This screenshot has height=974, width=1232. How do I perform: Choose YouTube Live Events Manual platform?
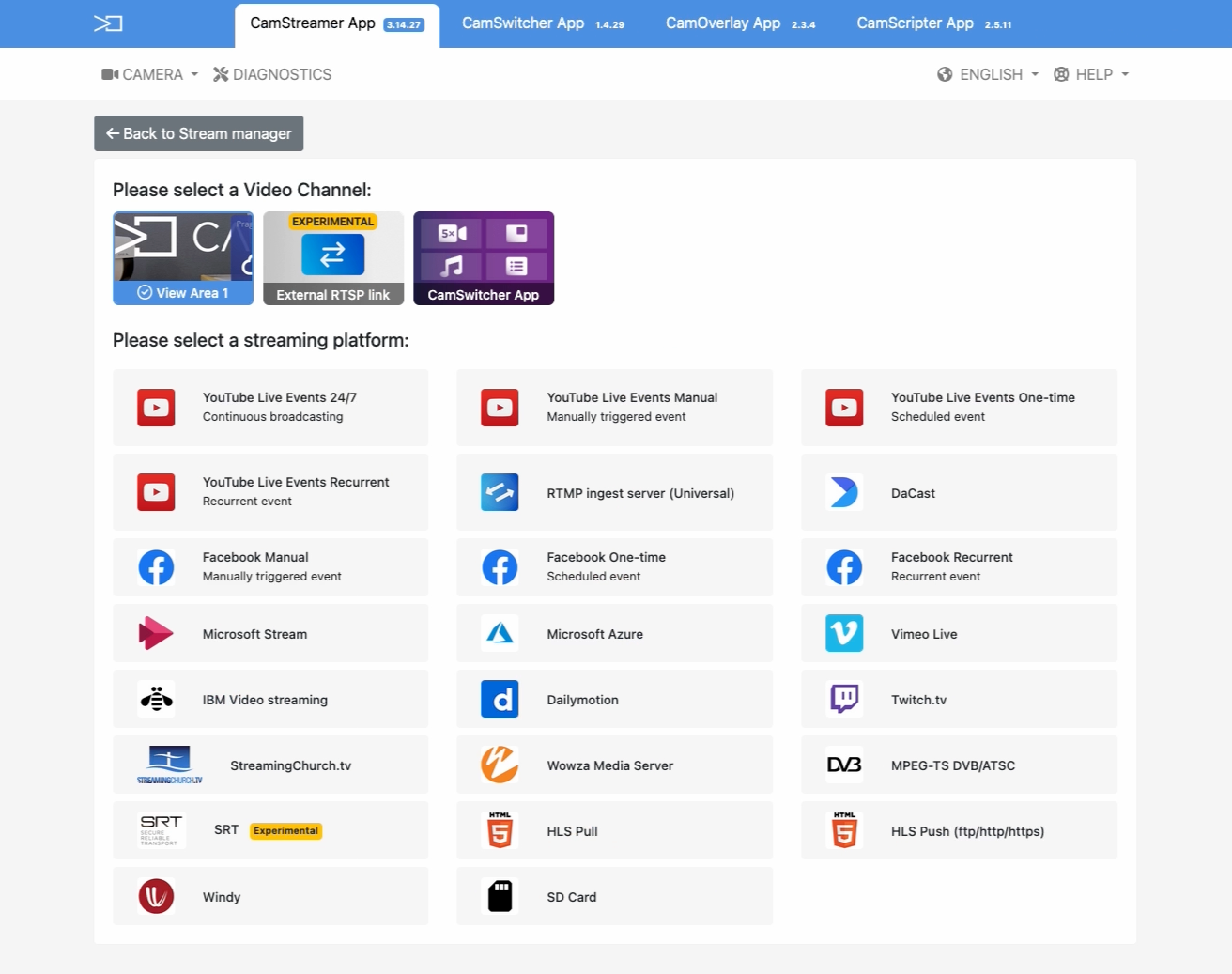(614, 408)
